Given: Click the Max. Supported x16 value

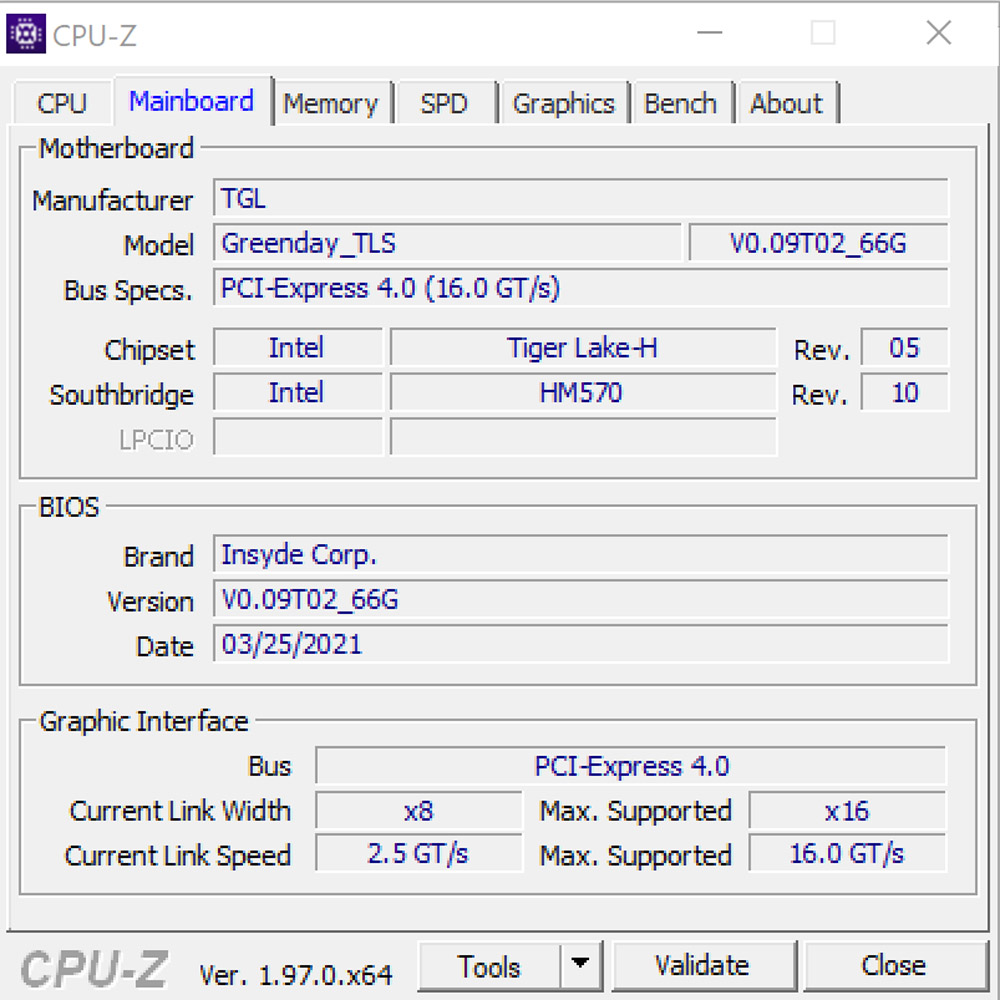Looking at the screenshot, I should 847,811.
